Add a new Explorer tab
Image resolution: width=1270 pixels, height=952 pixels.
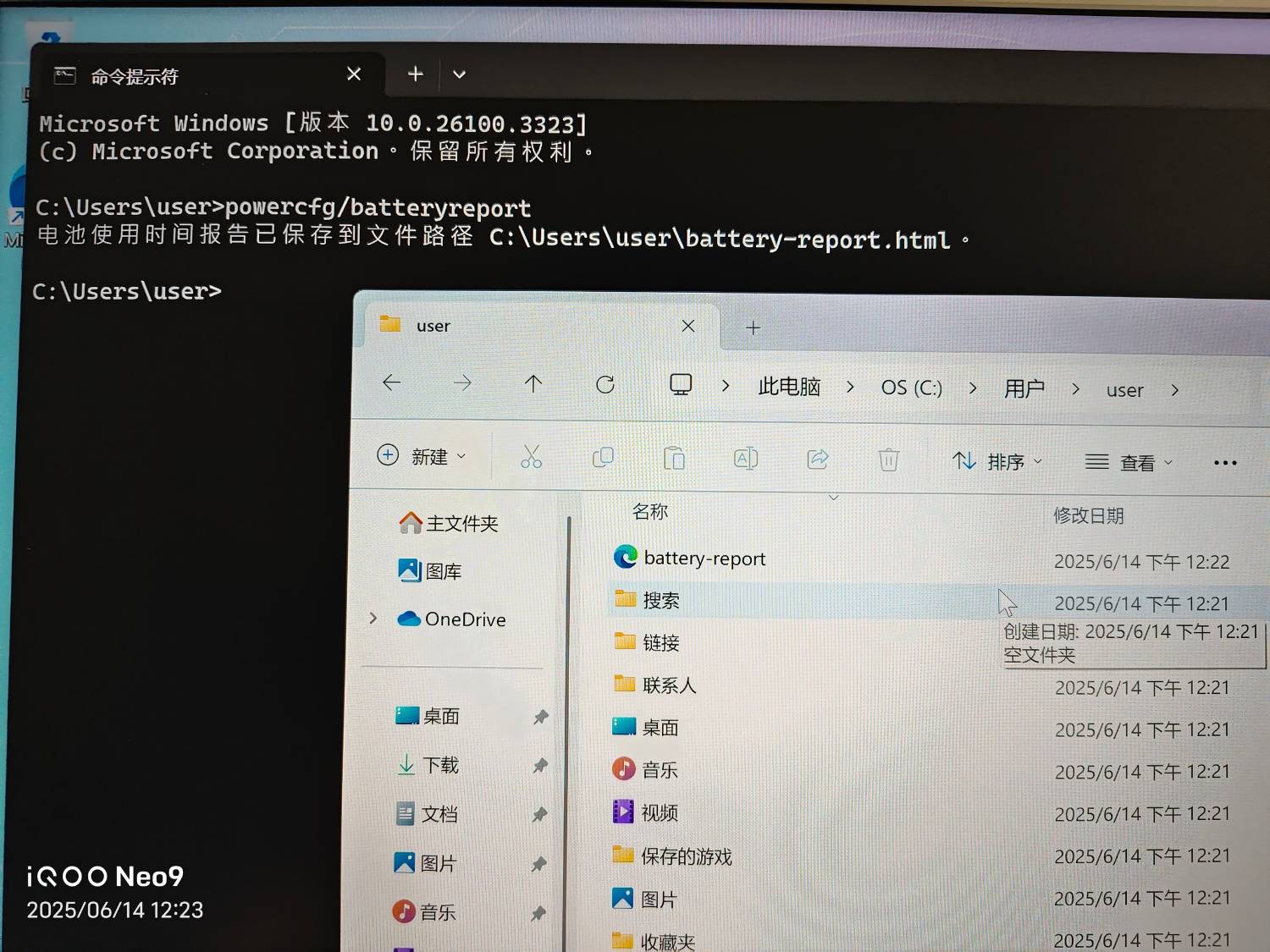coord(754,327)
